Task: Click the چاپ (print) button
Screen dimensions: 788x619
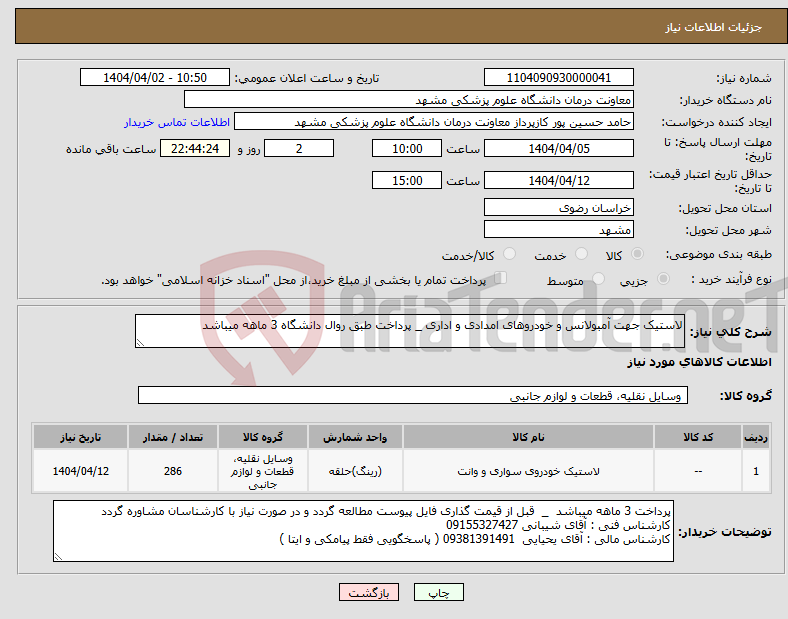Action: pos(438,592)
